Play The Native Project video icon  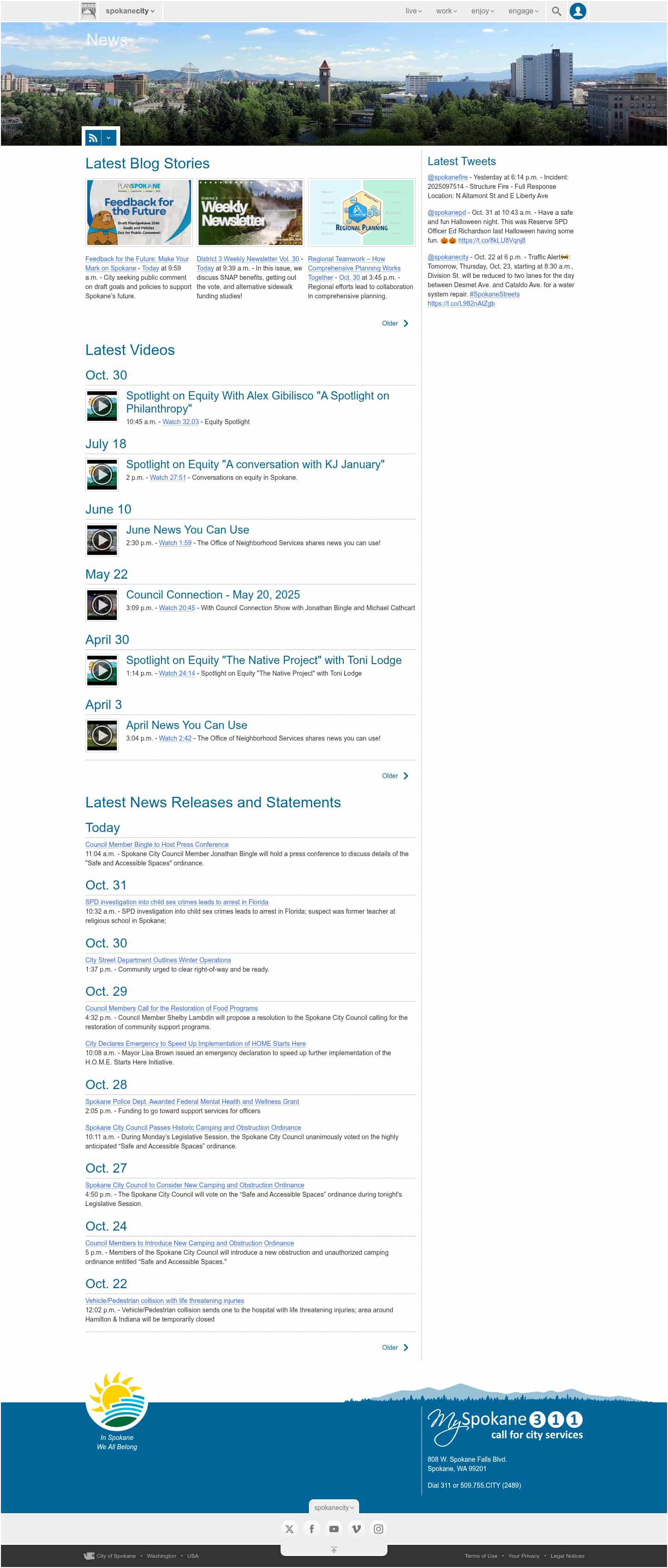tap(102, 671)
